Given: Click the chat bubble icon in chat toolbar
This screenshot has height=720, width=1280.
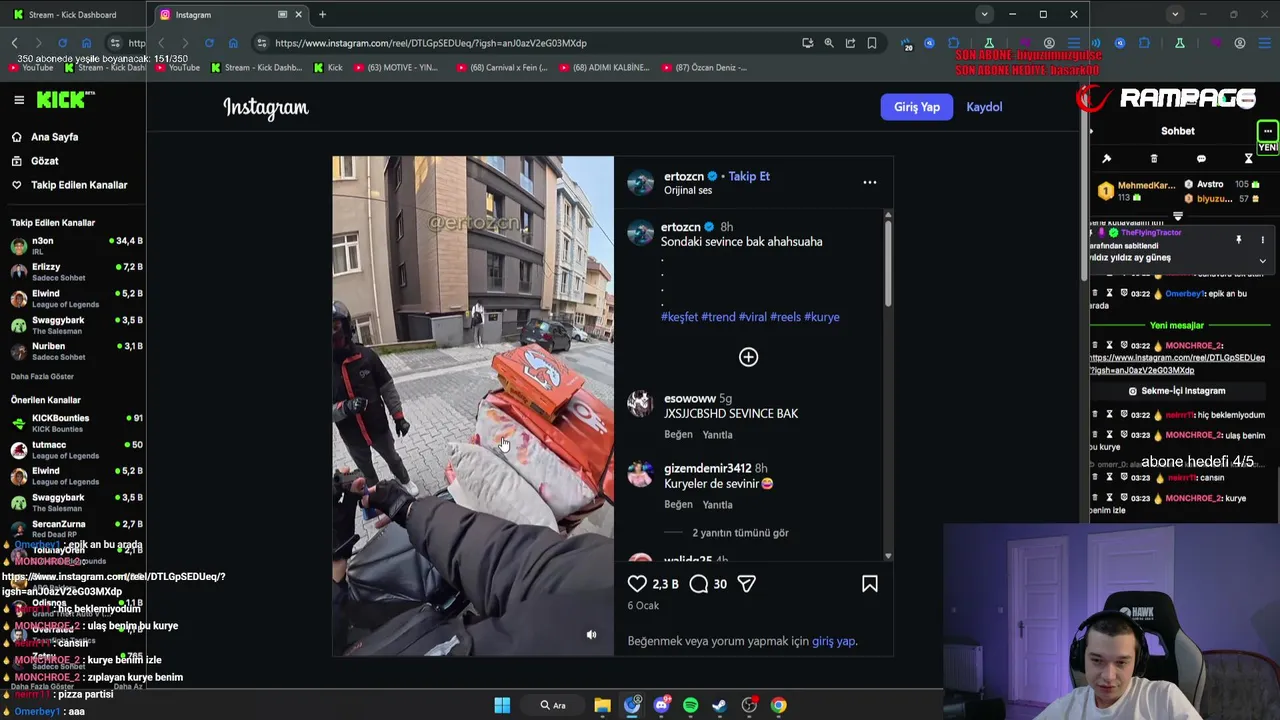Looking at the screenshot, I should 1201,159.
